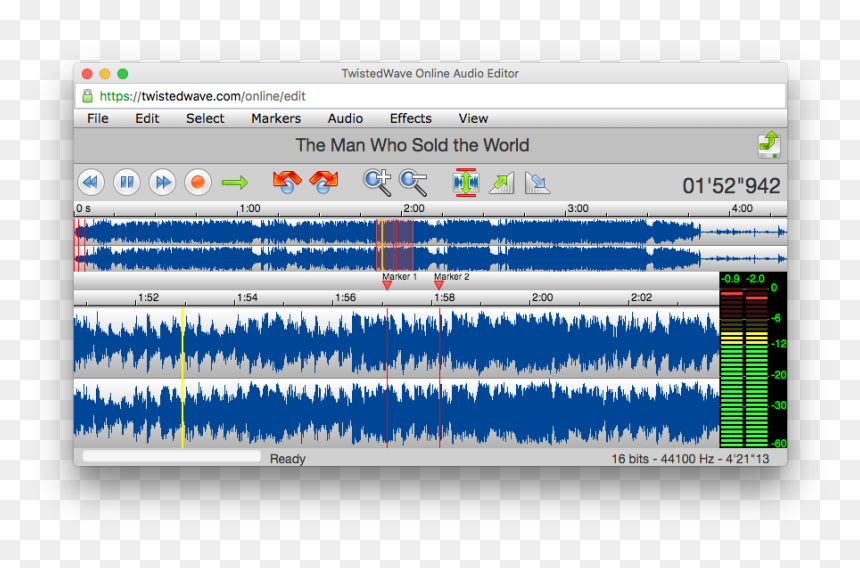Click the left channel level meter
Viewport: 860px width, 568px height.
731,367
